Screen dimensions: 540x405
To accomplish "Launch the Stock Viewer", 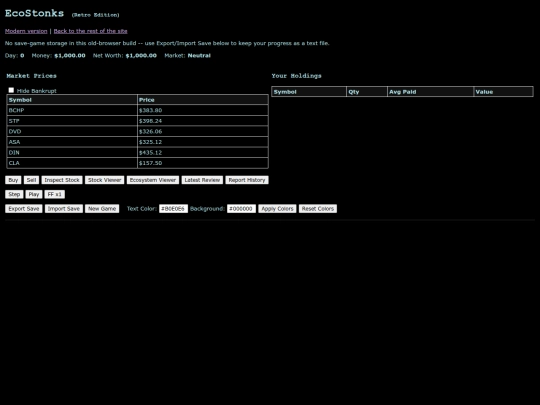I will click(x=104, y=180).
